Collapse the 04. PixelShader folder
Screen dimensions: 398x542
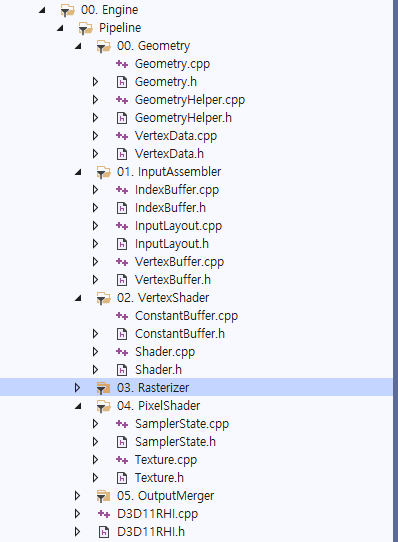[x=78, y=406]
